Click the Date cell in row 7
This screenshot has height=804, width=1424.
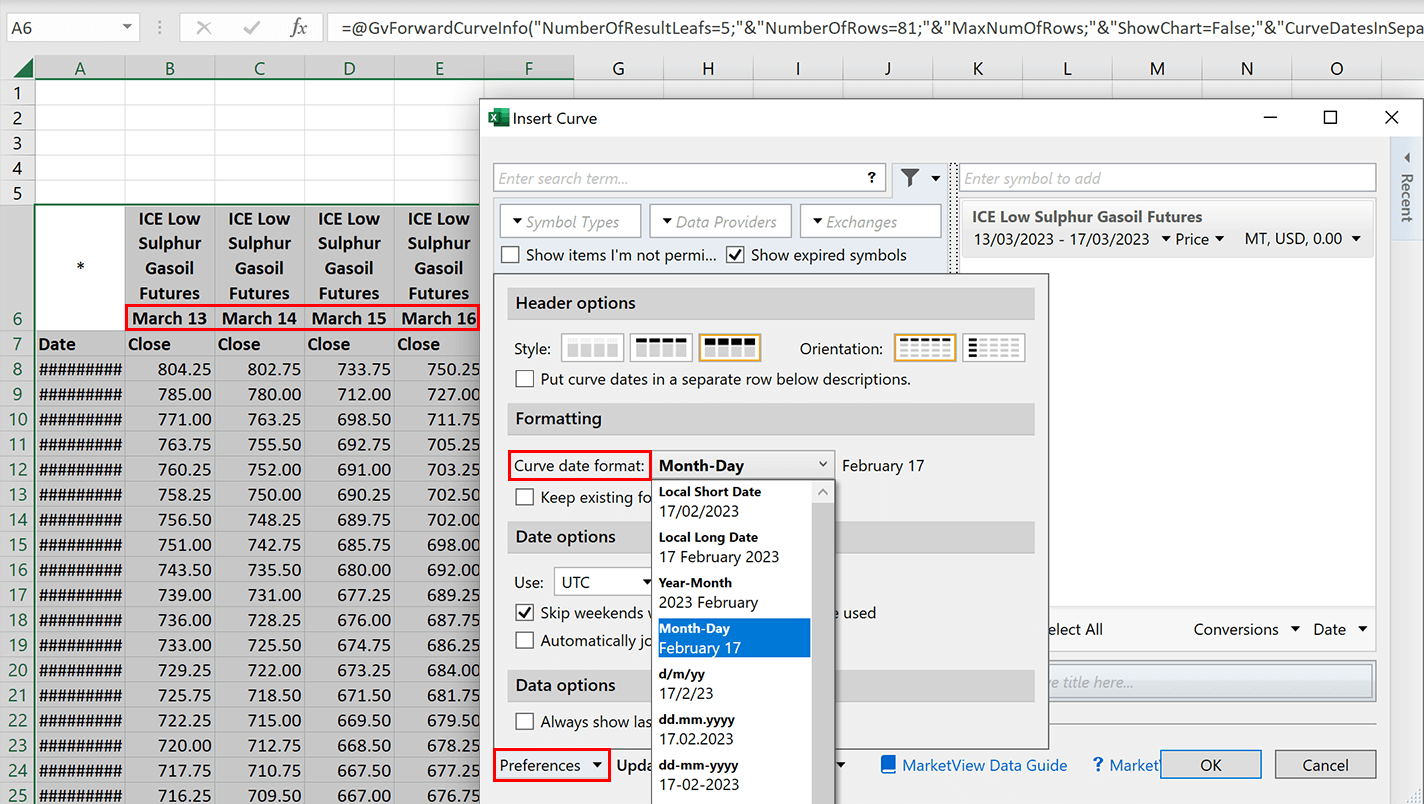point(80,344)
